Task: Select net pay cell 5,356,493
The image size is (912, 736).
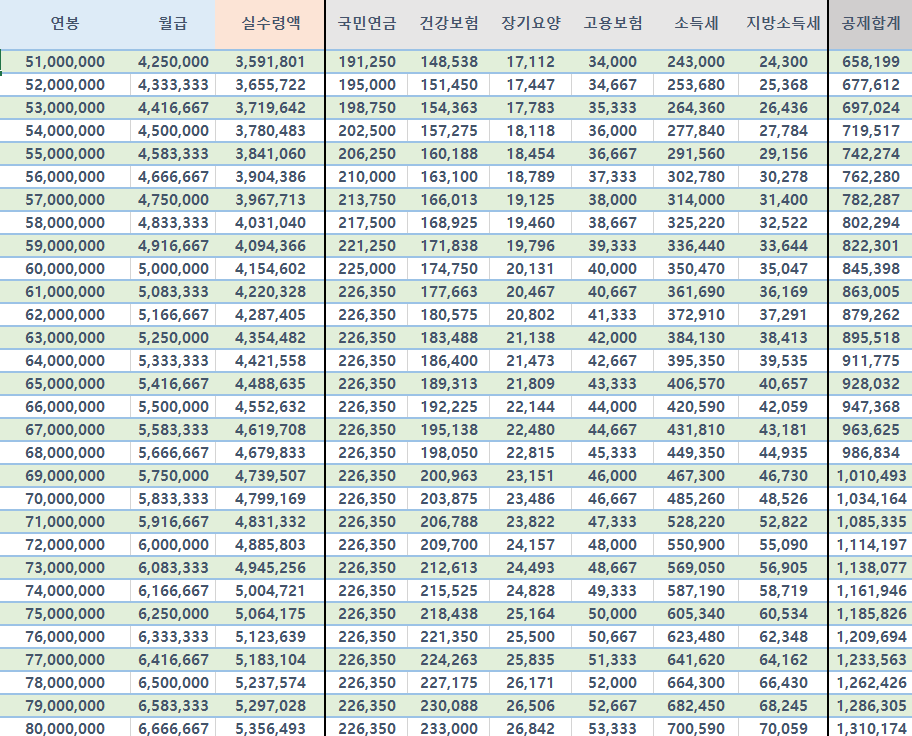Action: click(270, 728)
